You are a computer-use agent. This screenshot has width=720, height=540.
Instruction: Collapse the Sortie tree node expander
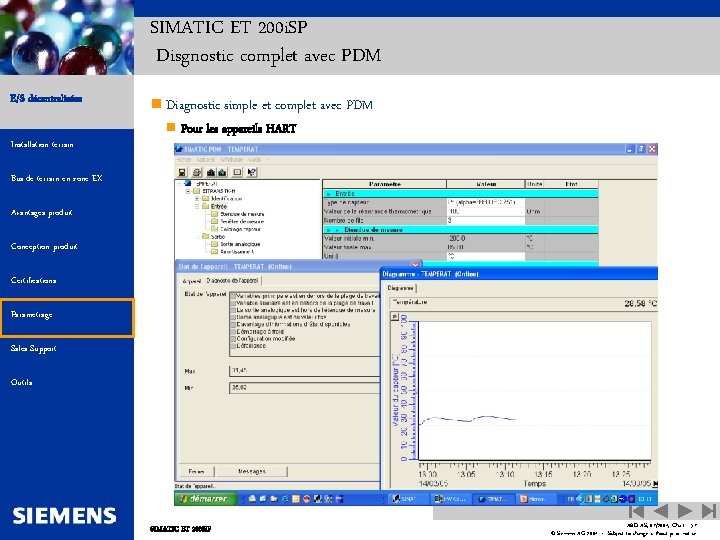coord(197,236)
